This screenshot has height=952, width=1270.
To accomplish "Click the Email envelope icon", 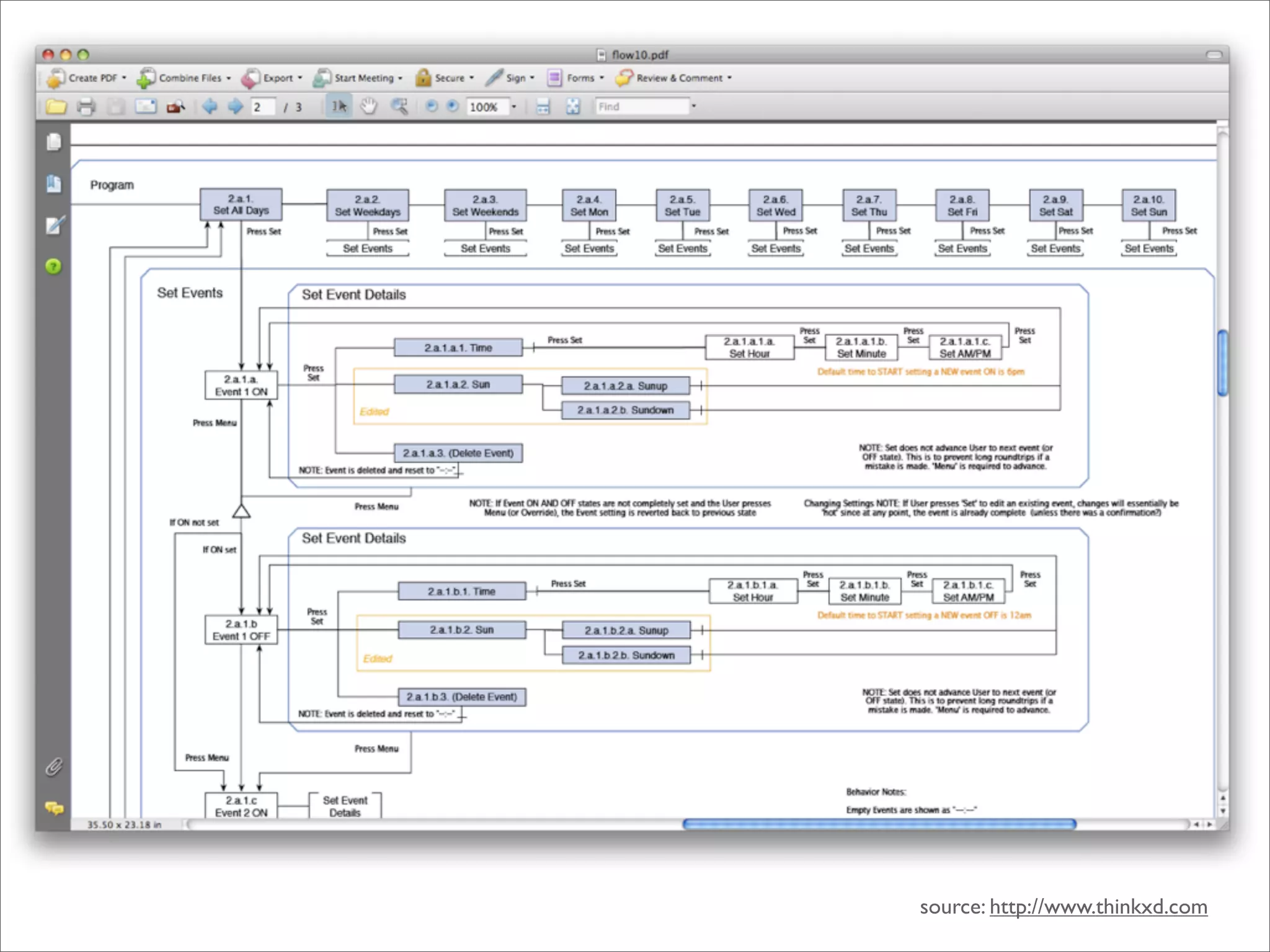I will [146, 107].
